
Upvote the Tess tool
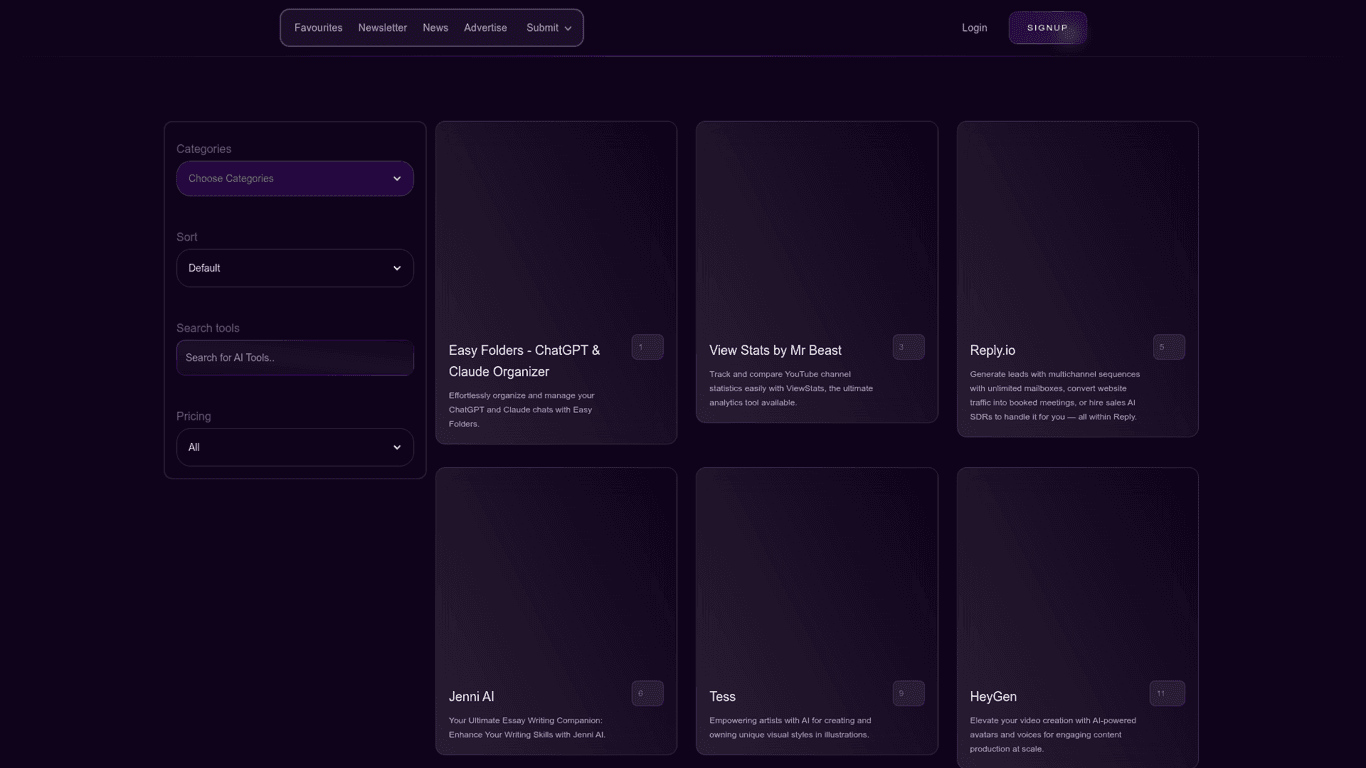pos(908,693)
